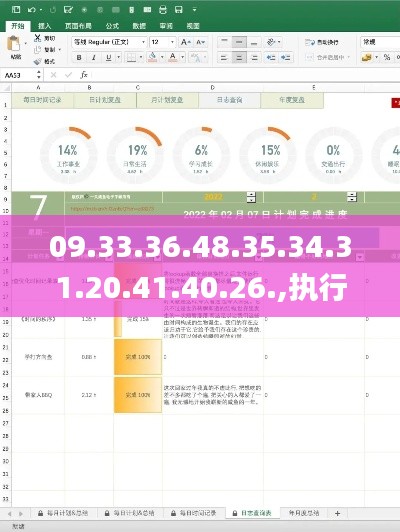The width and height of the screenshot is (400, 532).
Task: Click the 带家人BBQ task cell
Action: click(x=38, y=395)
